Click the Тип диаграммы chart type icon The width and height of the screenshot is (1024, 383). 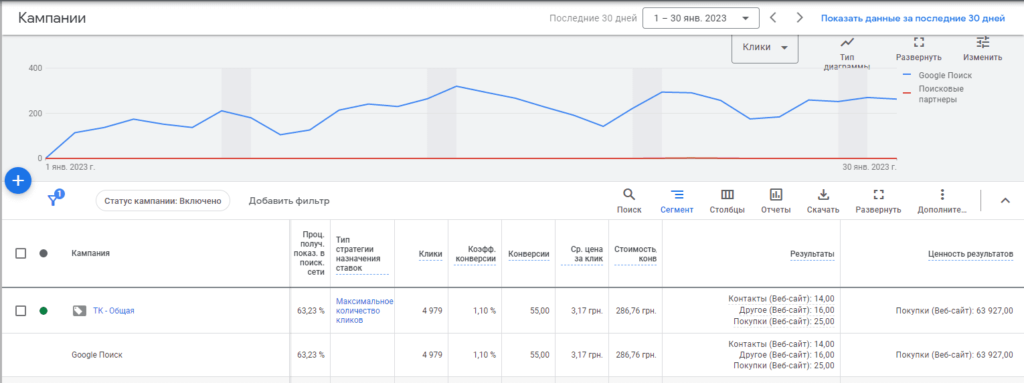[847, 42]
